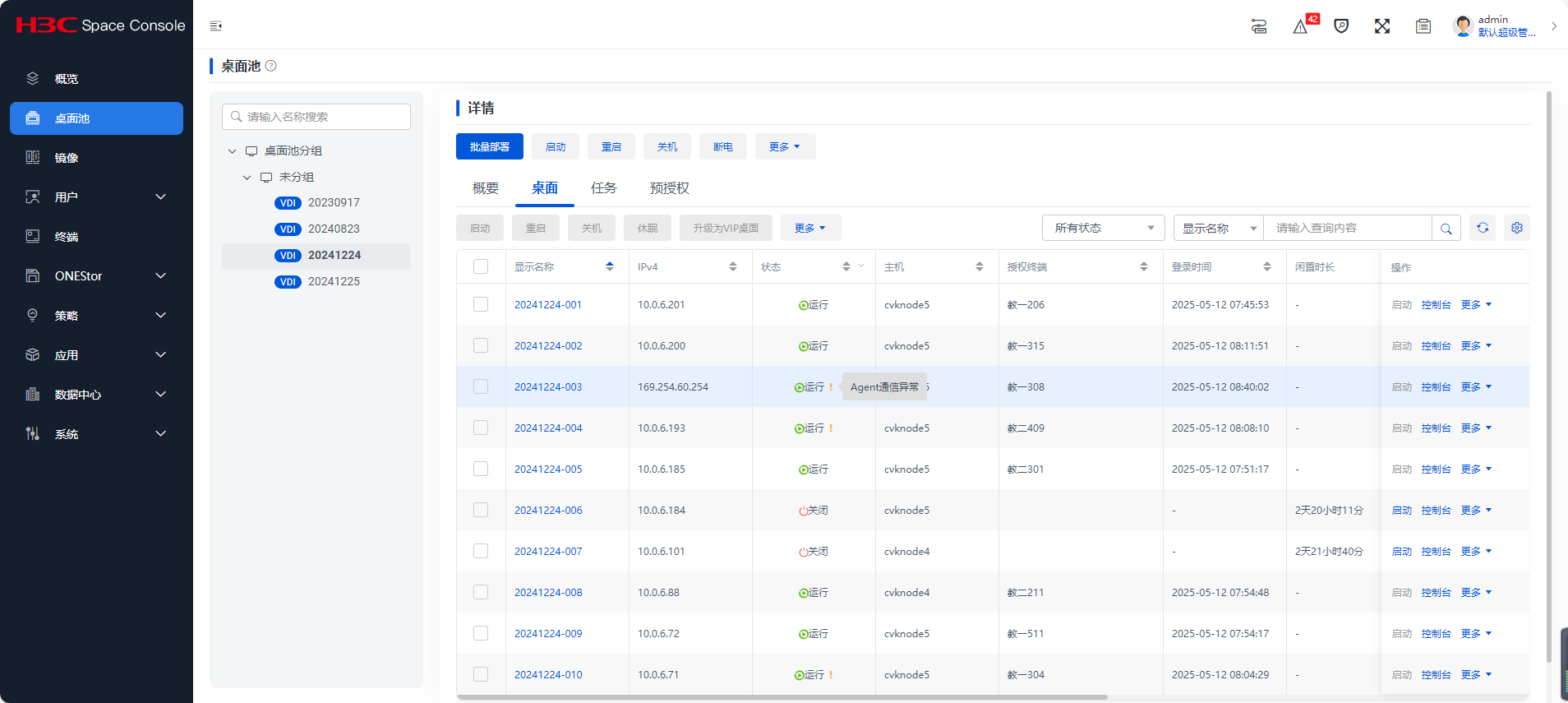Switch to the 任务 tab
Screen dimensions: 1568x703
(x=603, y=188)
